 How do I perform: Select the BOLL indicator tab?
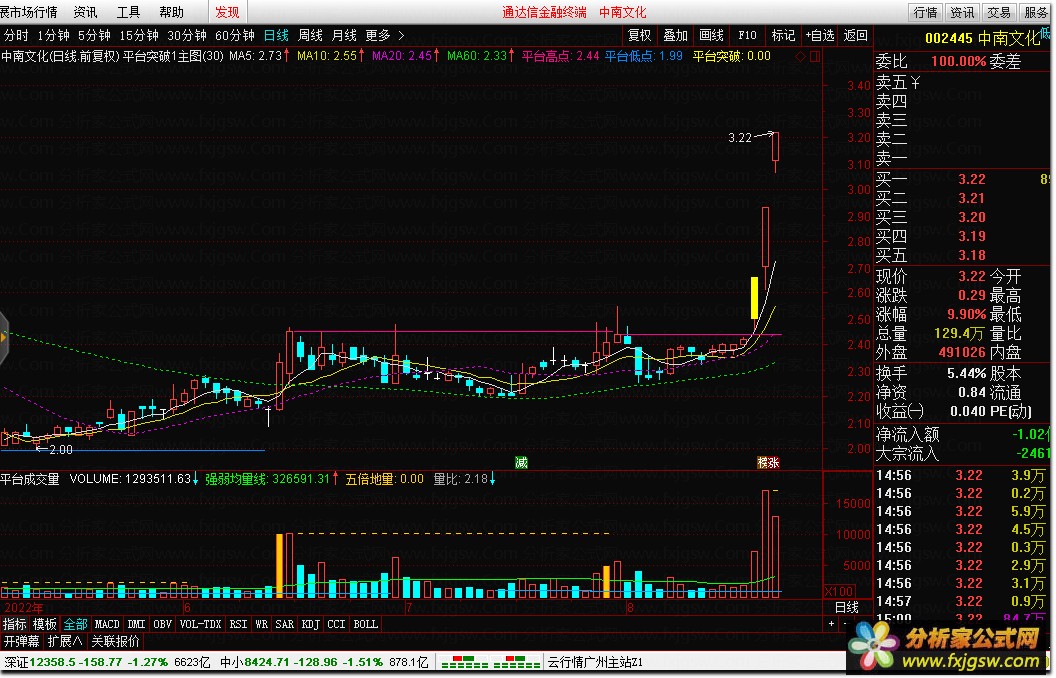(366, 624)
